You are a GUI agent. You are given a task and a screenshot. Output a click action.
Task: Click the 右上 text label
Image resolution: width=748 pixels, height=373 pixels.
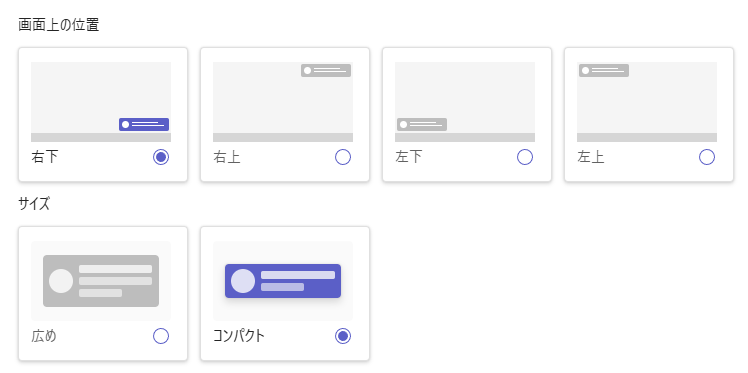coord(227,157)
